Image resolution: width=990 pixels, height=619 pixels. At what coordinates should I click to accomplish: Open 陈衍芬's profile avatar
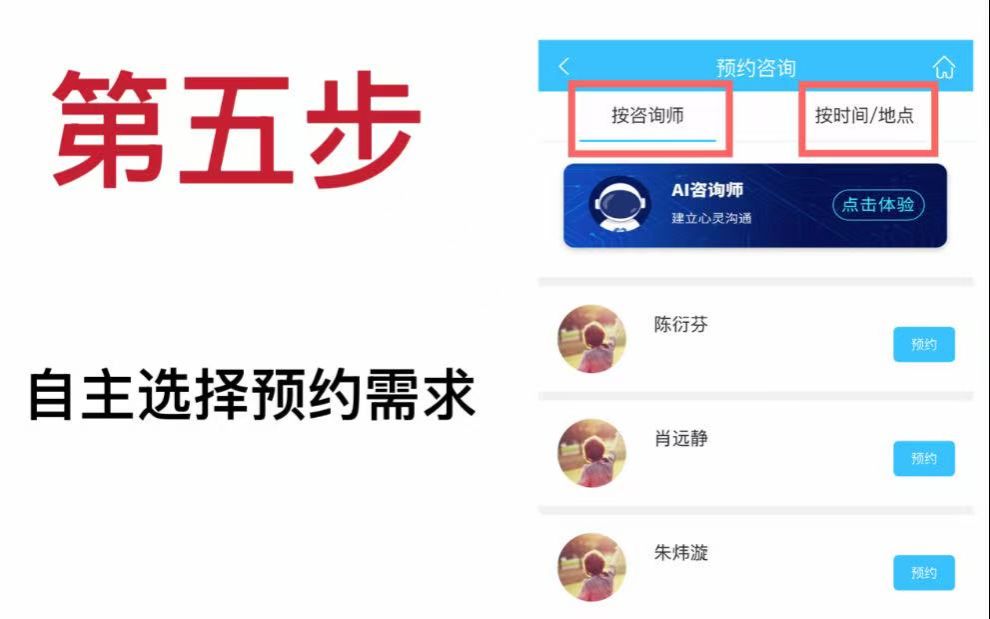[592, 339]
